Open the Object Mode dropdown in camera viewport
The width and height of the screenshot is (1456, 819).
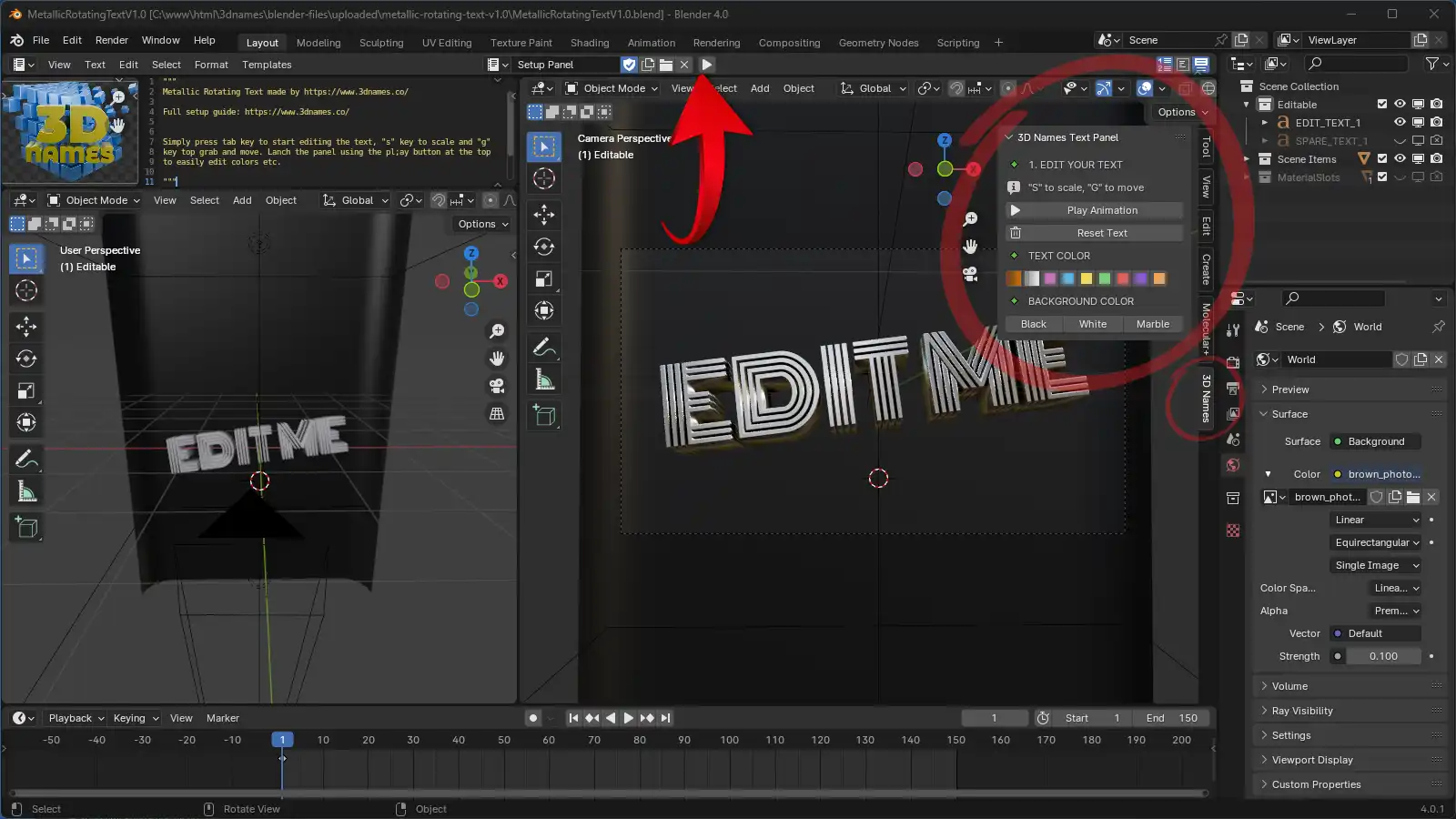612,88
